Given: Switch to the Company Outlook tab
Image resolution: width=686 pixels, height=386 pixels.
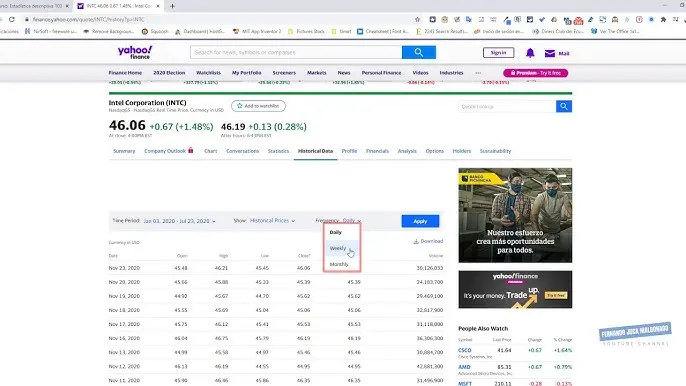Looking at the screenshot, I should [x=168, y=151].
